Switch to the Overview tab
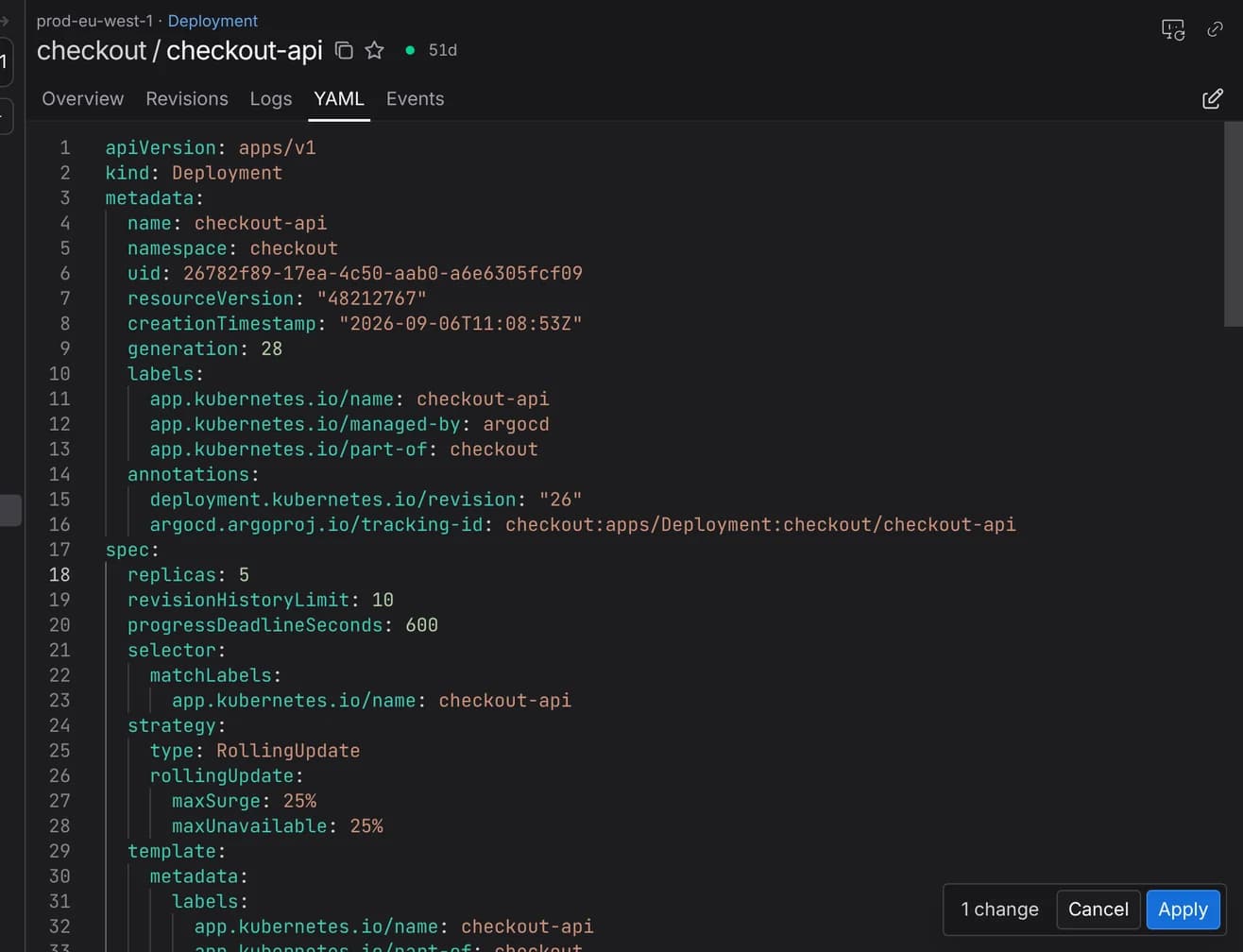Viewport: 1243px width, 952px height. pos(83,99)
